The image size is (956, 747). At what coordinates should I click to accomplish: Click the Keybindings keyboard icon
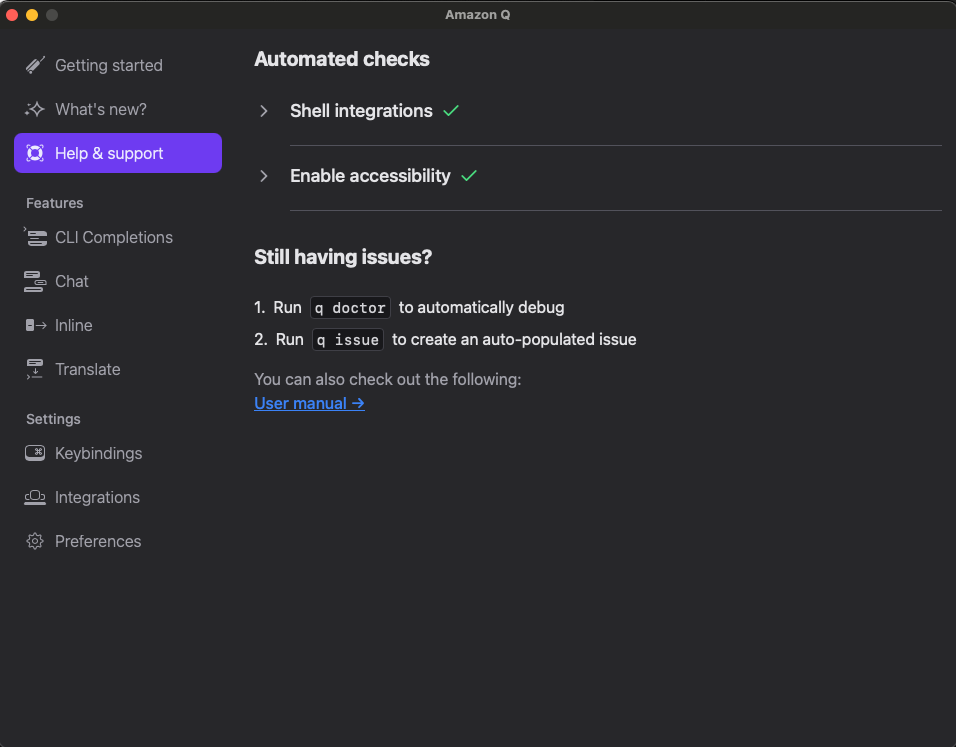pyautogui.click(x=35, y=453)
